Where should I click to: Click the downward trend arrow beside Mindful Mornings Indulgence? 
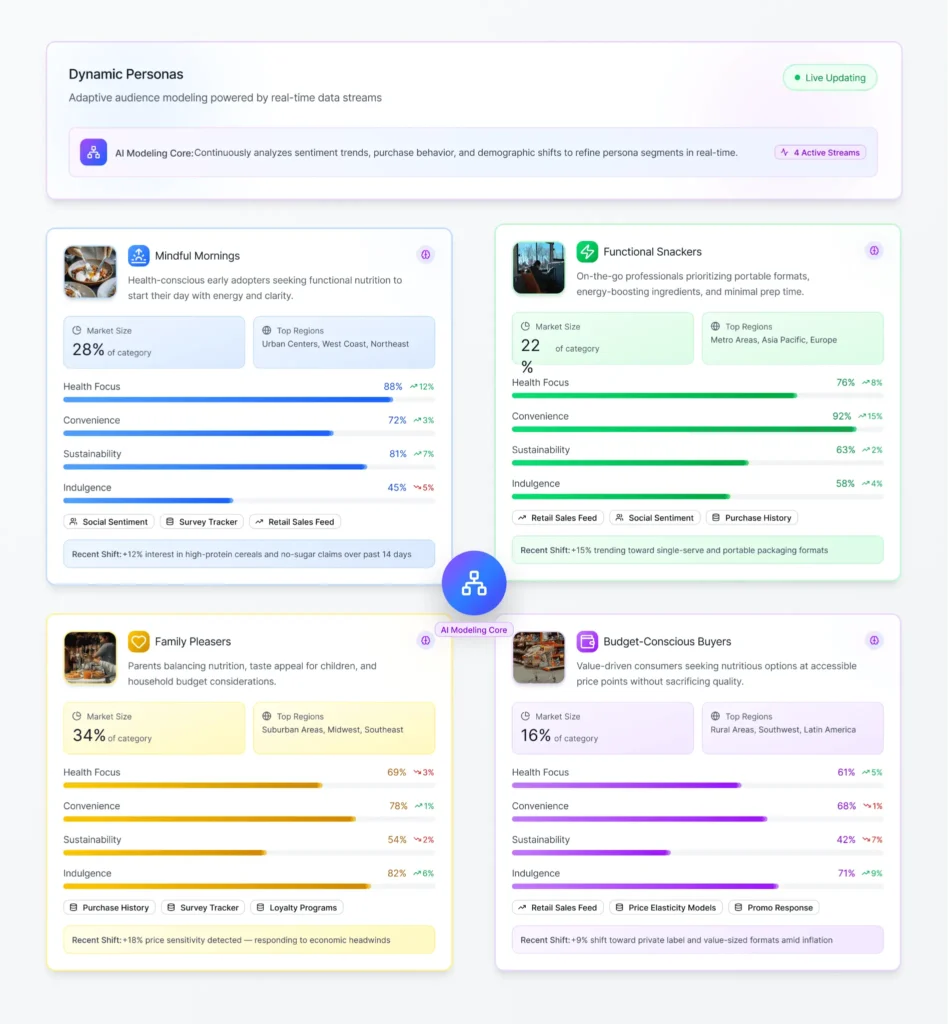click(417, 488)
